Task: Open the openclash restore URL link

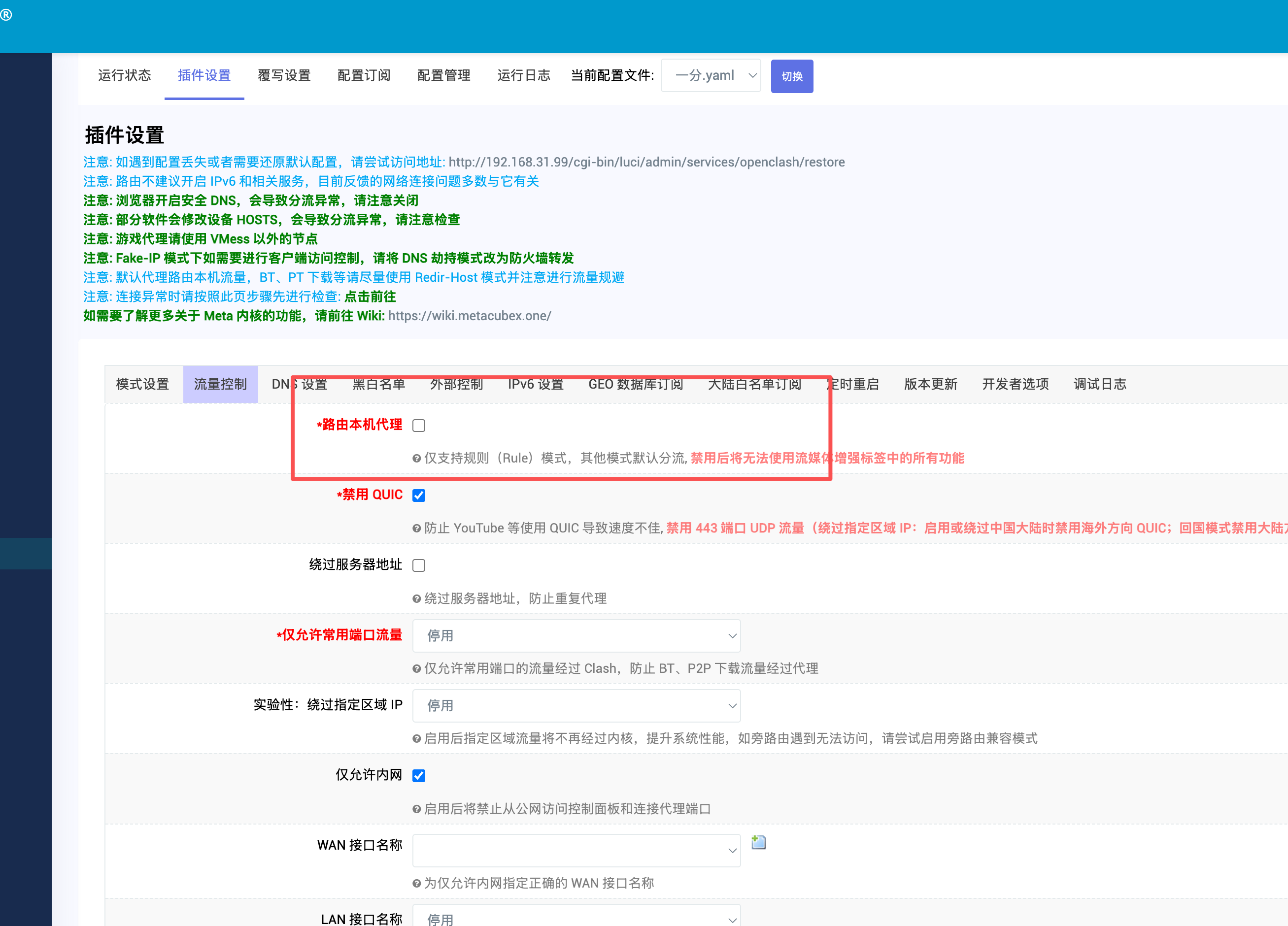Action: coord(646,163)
